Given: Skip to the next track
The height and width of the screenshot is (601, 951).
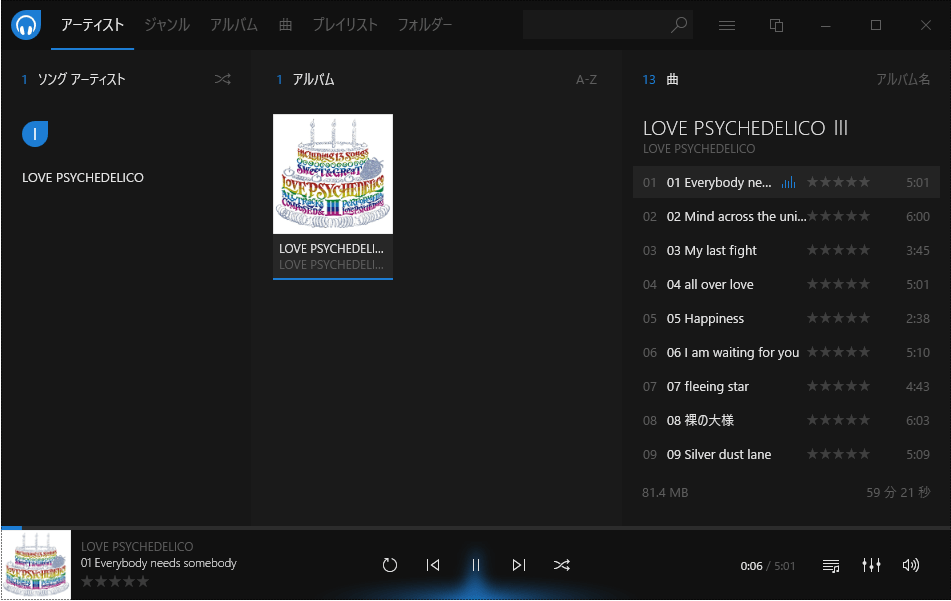Looking at the screenshot, I should 518,565.
